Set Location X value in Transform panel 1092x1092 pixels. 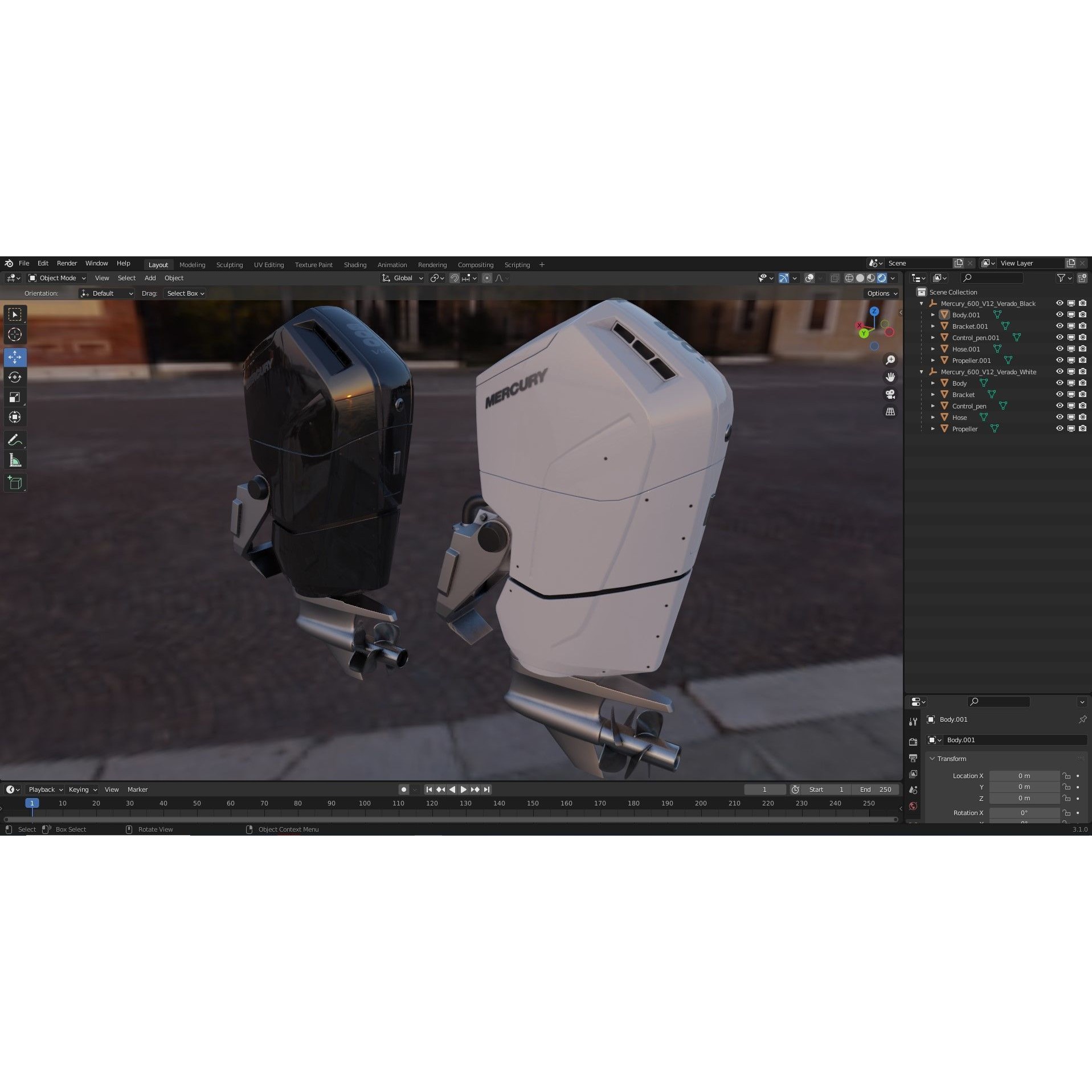(1024, 775)
